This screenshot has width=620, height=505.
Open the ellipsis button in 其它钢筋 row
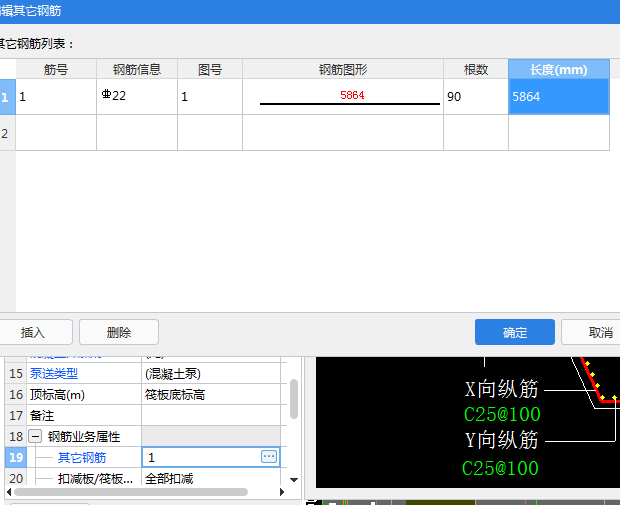click(x=269, y=457)
